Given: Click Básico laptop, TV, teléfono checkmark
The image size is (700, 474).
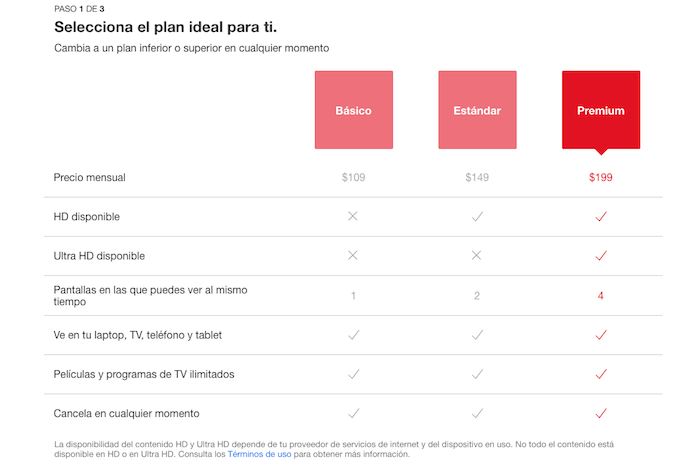Looking at the screenshot, I should coord(353,334).
